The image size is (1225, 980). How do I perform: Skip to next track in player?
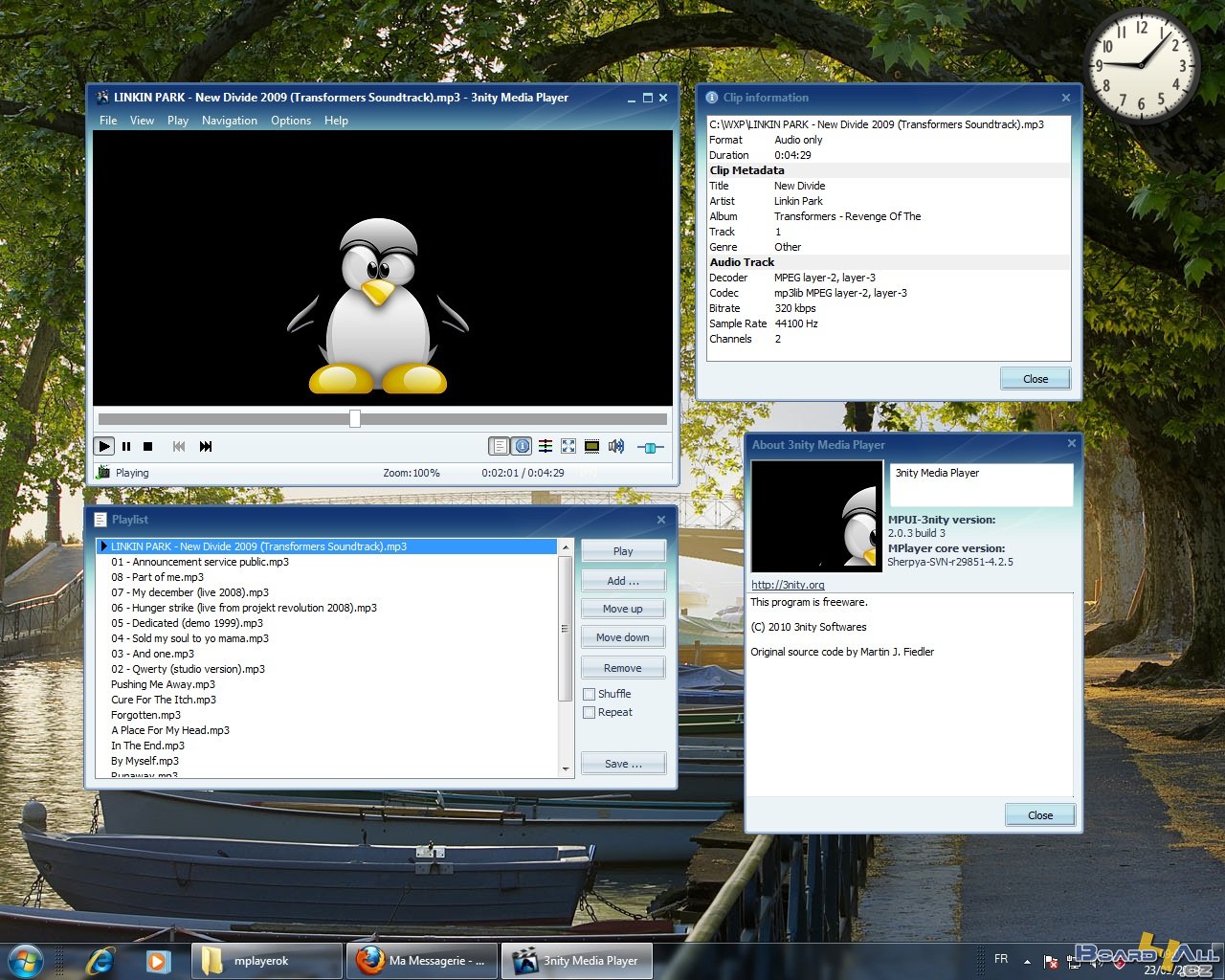[206, 447]
